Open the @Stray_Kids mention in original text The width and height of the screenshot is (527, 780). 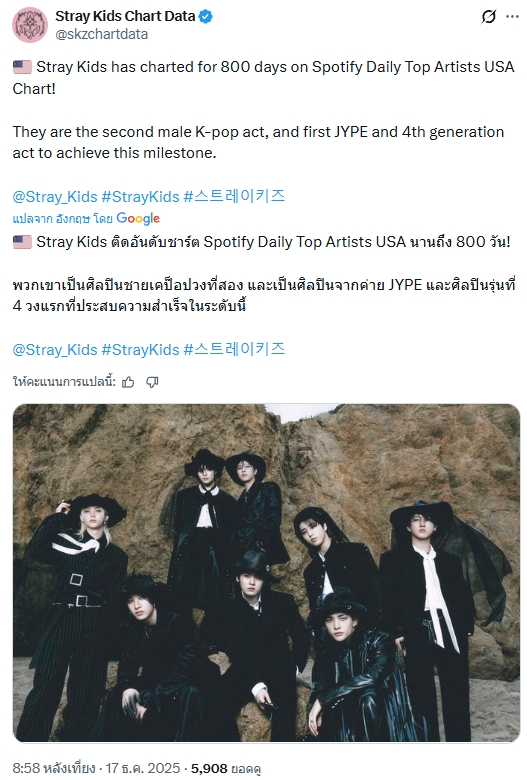tap(55, 197)
